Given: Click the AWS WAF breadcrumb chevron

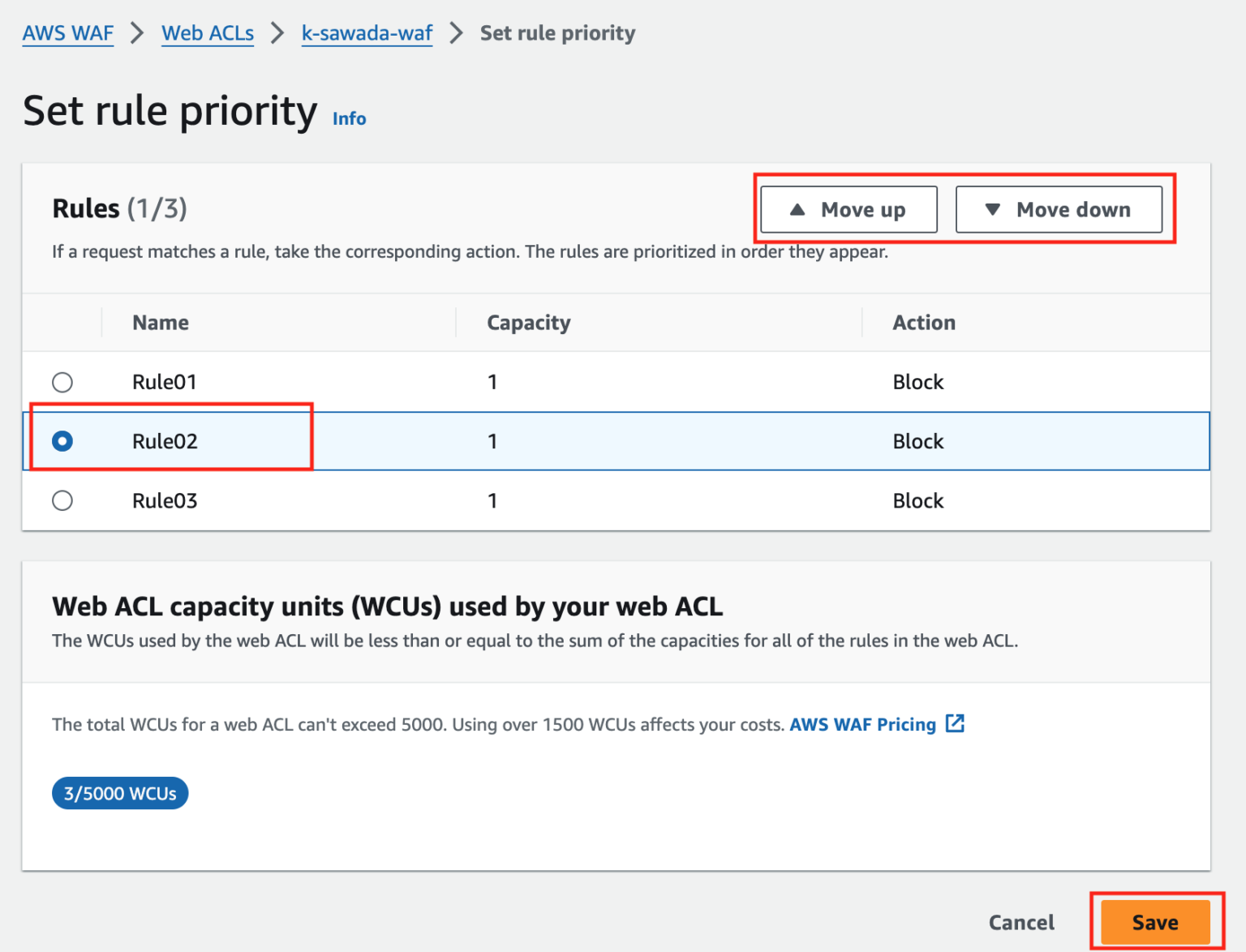Looking at the screenshot, I should 137,33.
